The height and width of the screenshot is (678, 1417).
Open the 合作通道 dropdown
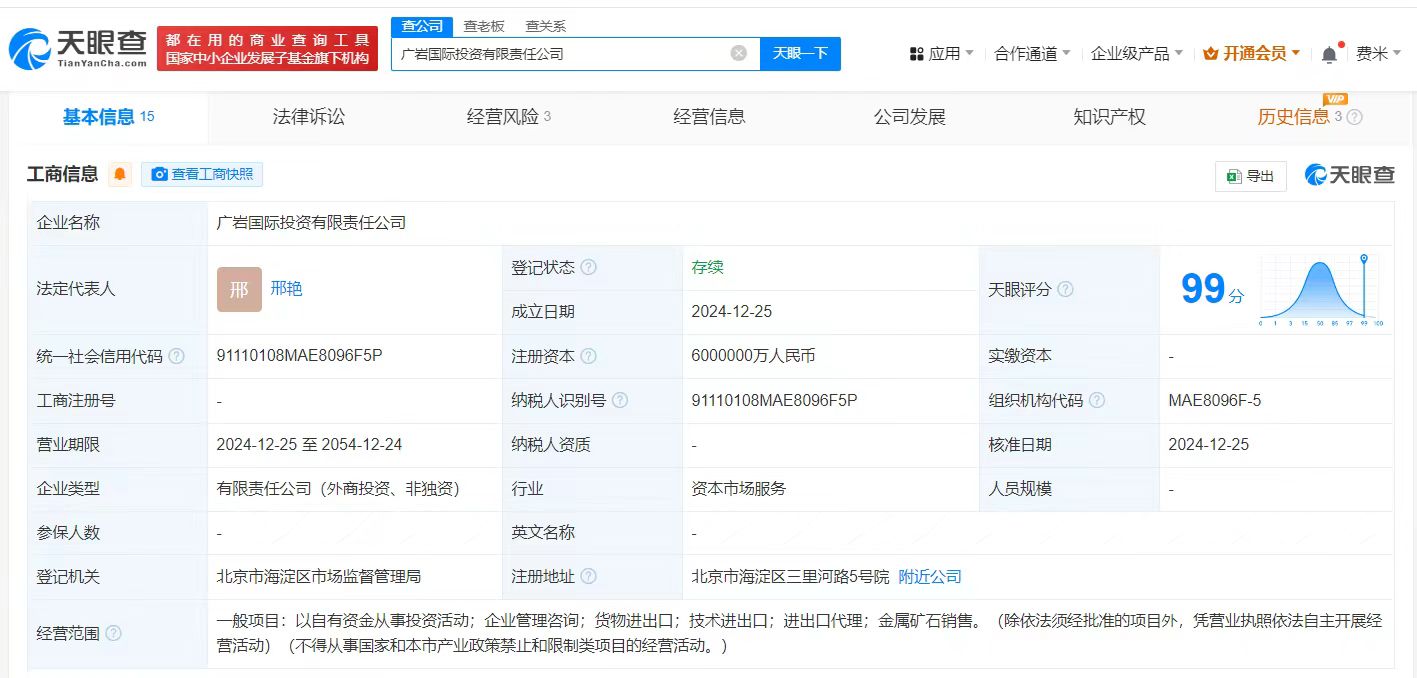tap(1031, 54)
